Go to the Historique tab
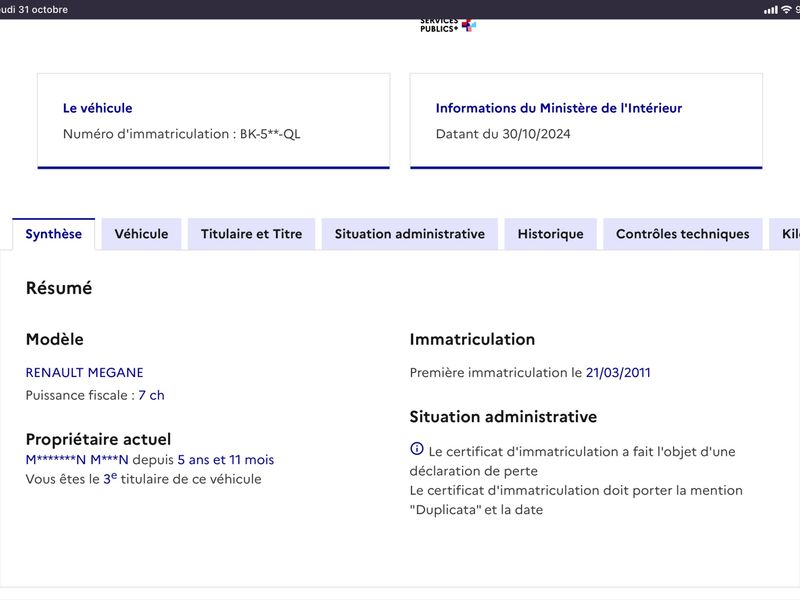 pos(551,234)
